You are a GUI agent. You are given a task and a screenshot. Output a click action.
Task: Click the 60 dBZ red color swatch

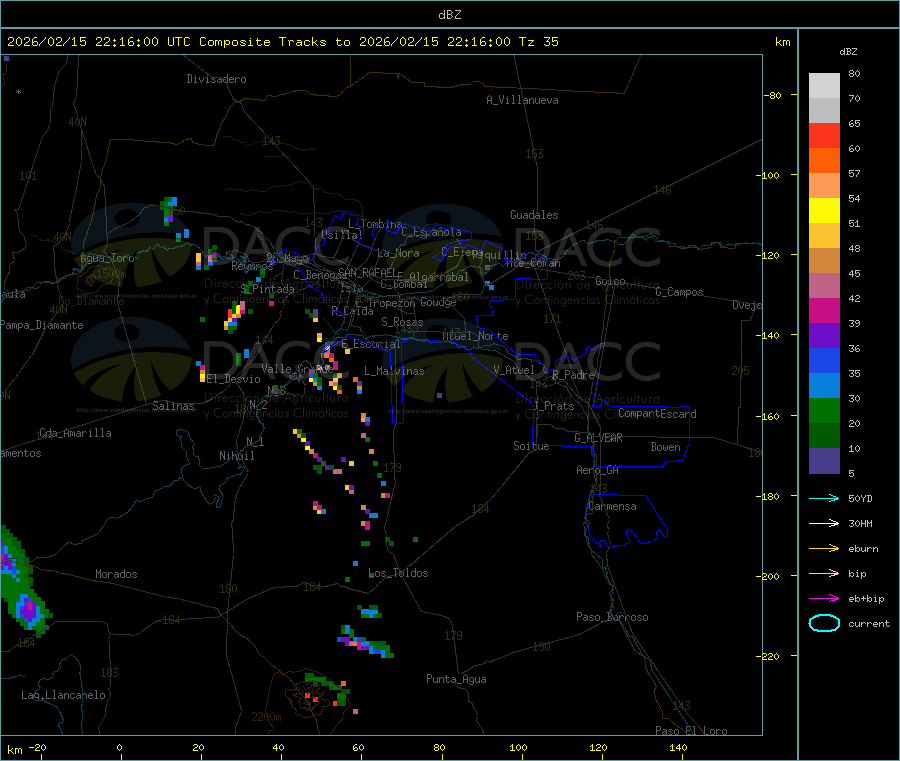click(824, 135)
